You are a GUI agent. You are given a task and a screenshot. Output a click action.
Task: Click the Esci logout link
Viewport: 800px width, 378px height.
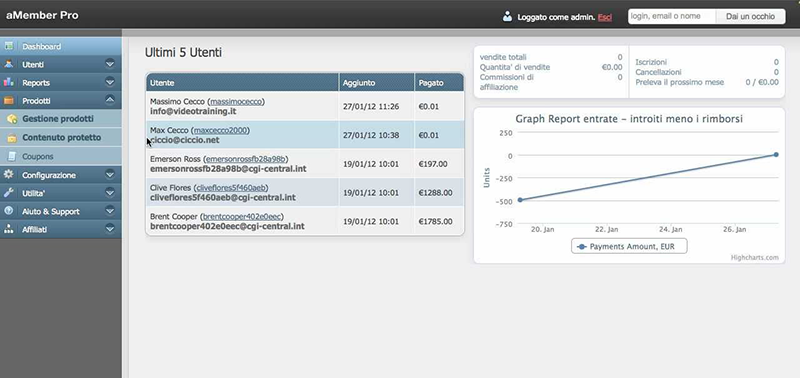[605, 17]
